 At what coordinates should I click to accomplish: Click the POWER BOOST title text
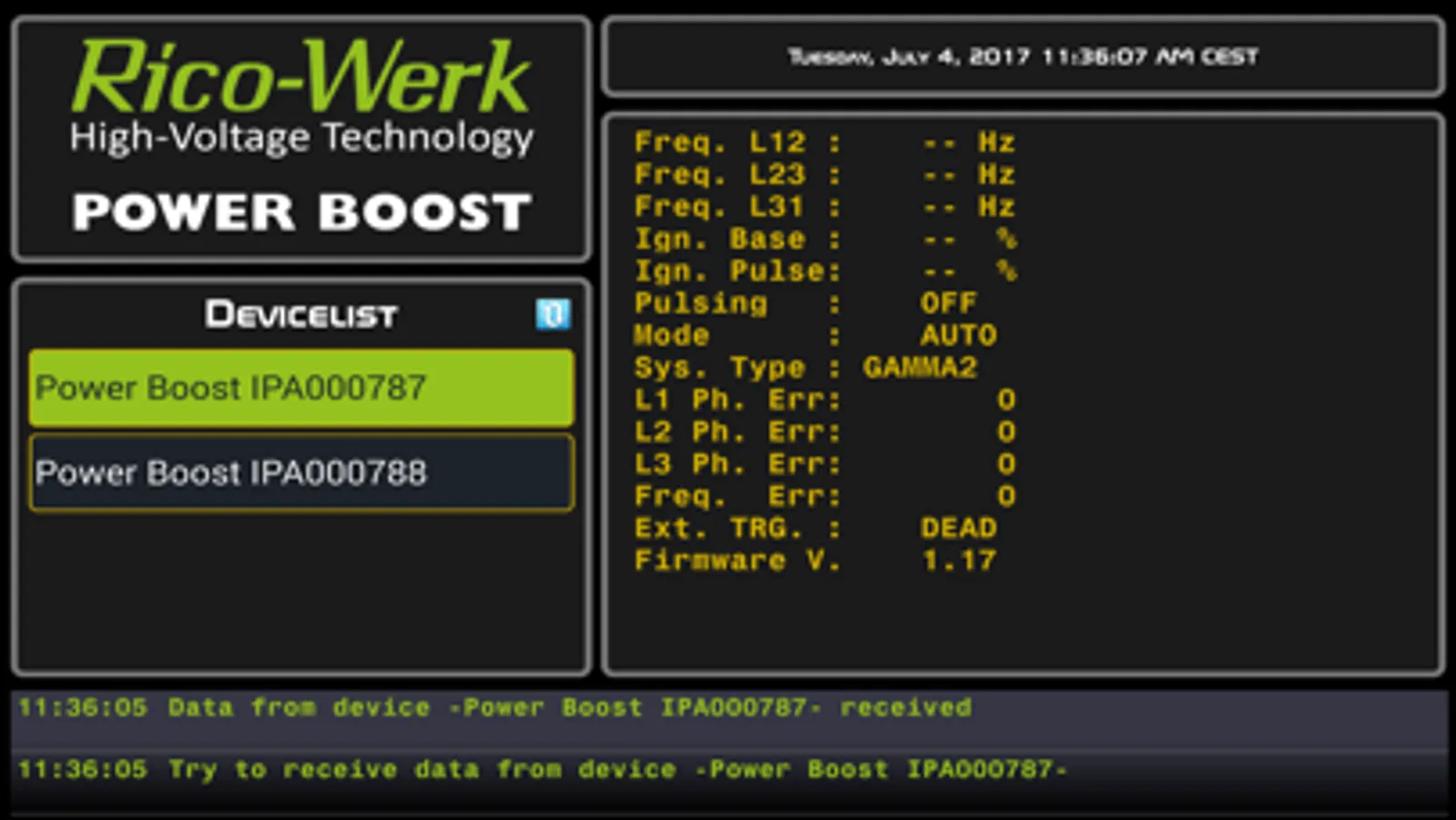[x=301, y=212]
